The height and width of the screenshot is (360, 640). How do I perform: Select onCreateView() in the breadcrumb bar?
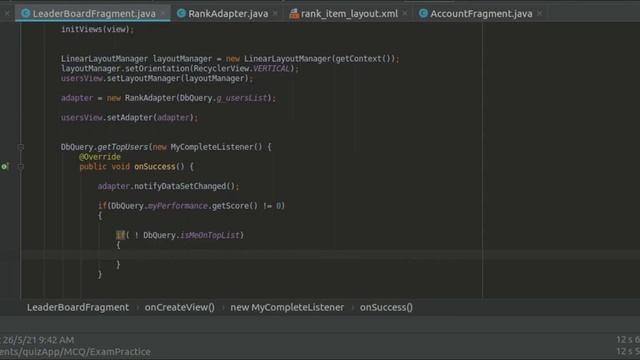[180, 307]
